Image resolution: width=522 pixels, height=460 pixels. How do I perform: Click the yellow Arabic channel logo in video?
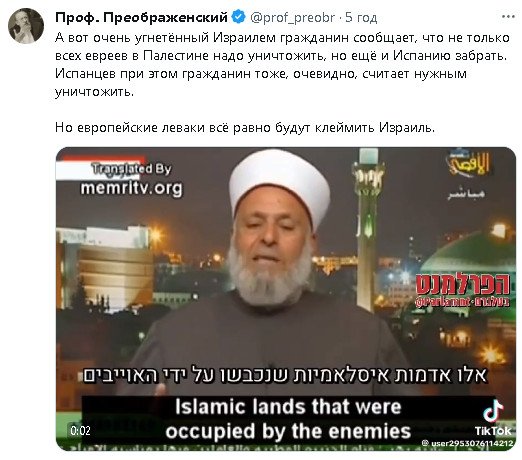(x=468, y=164)
